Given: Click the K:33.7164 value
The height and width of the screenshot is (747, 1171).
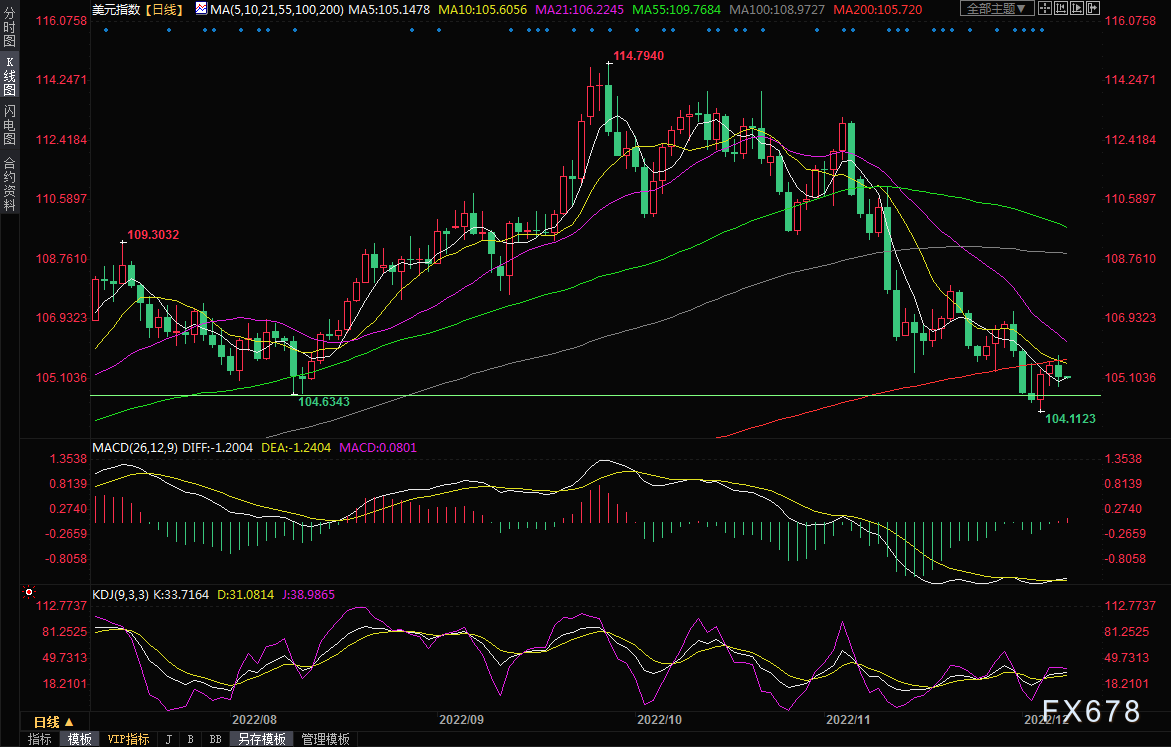Looking at the screenshot, I should click(181, 595).
